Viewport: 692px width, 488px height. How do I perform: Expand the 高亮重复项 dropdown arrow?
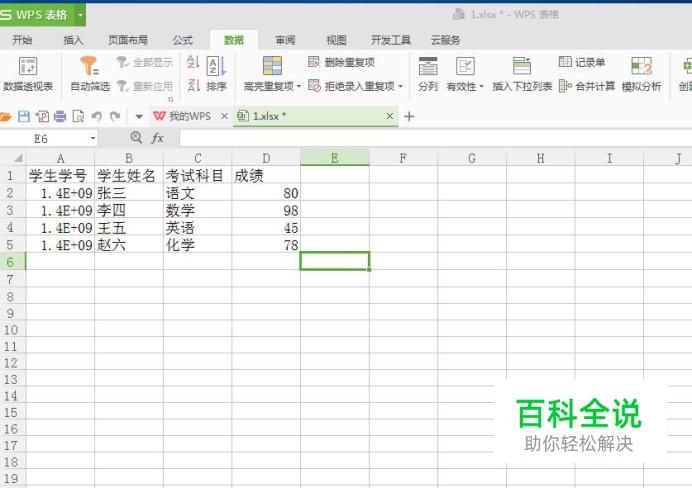(299, 86)
